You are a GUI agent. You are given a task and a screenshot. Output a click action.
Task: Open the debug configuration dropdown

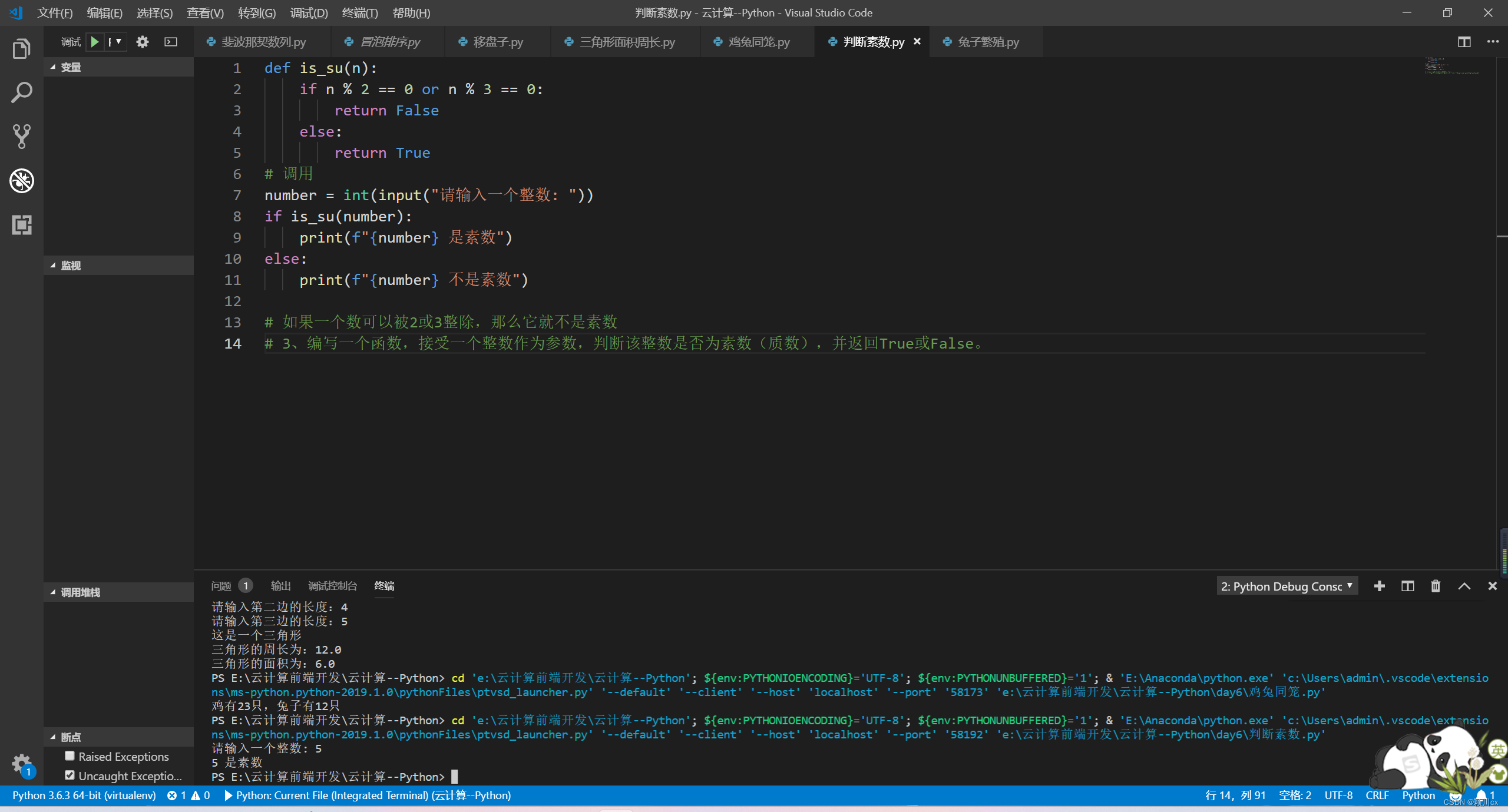(x=115, y=42)
